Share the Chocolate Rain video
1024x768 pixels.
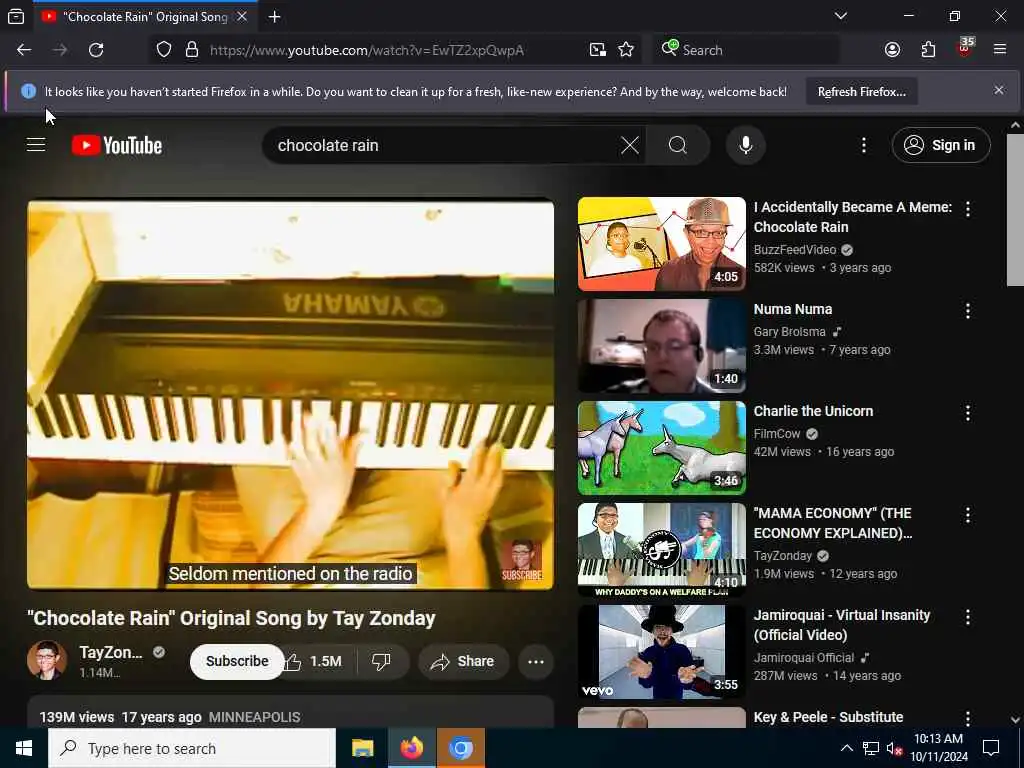pos(462,662)
